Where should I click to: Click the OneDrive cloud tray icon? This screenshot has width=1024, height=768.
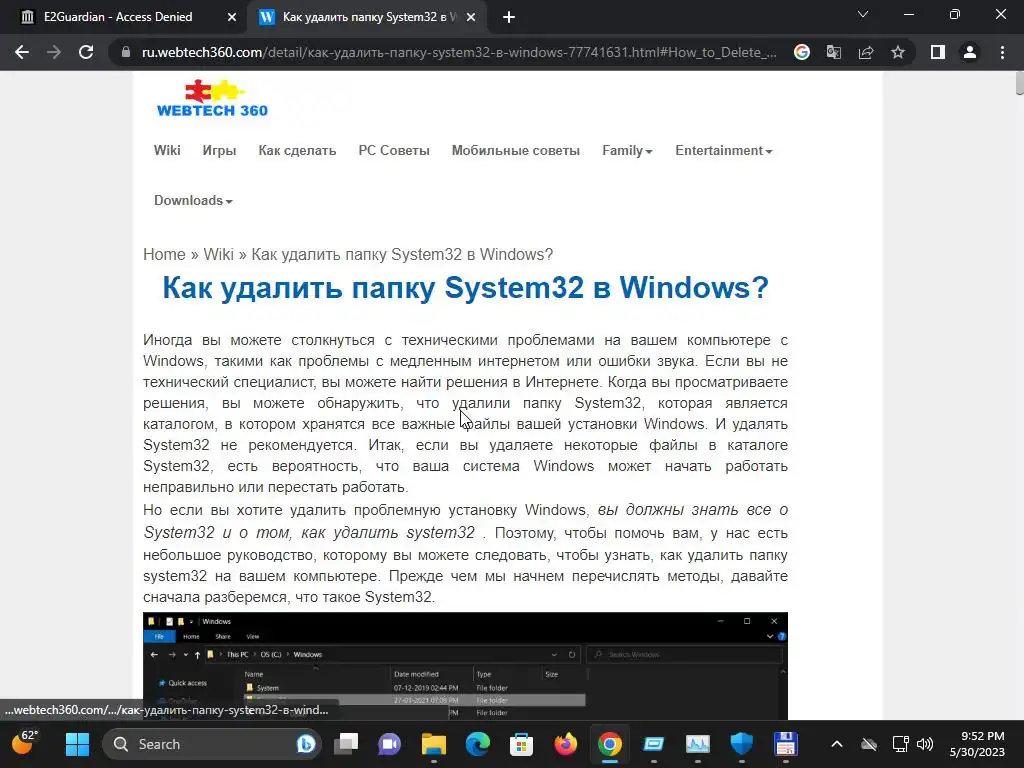[x=869, y=744]
